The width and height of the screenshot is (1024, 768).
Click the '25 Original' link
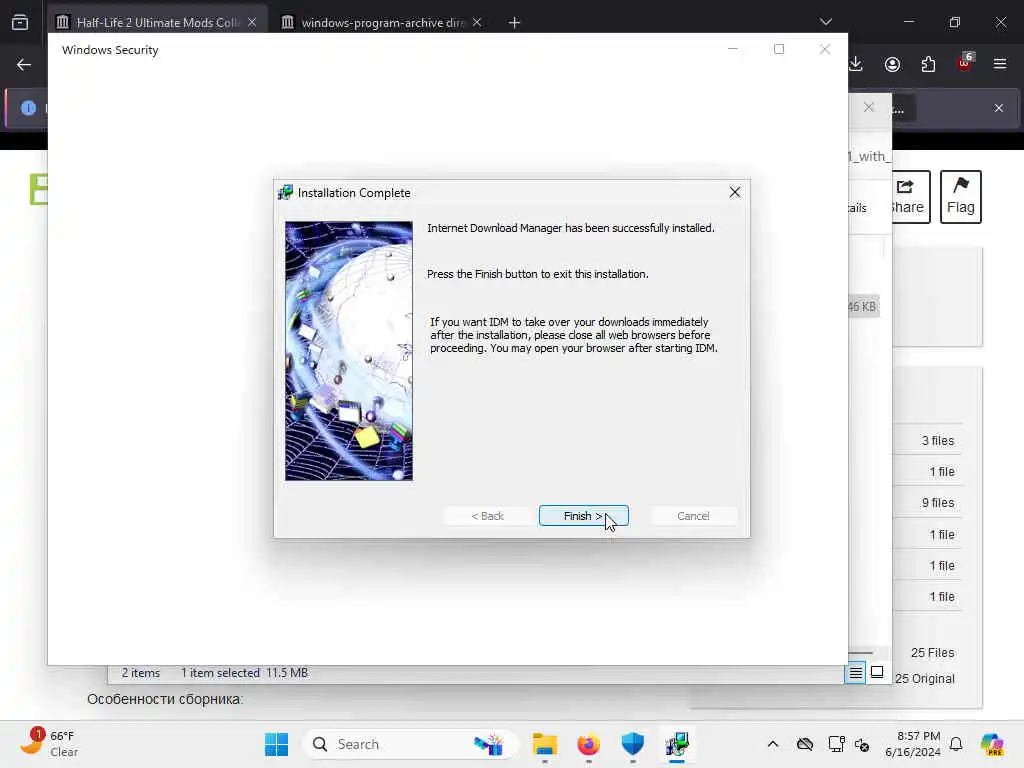tap(925, 679)
